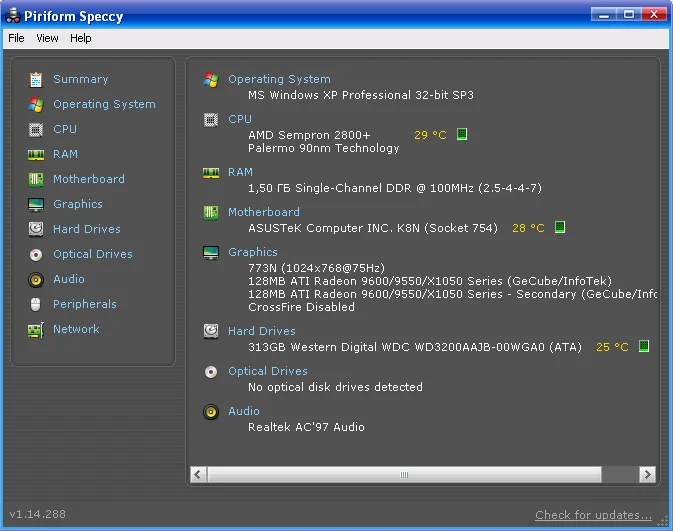This screenshot has width=673, height=531.
Task: Click the Windows flag icon in summary pane
Action: pyautogui.click(x=211, y=80)
